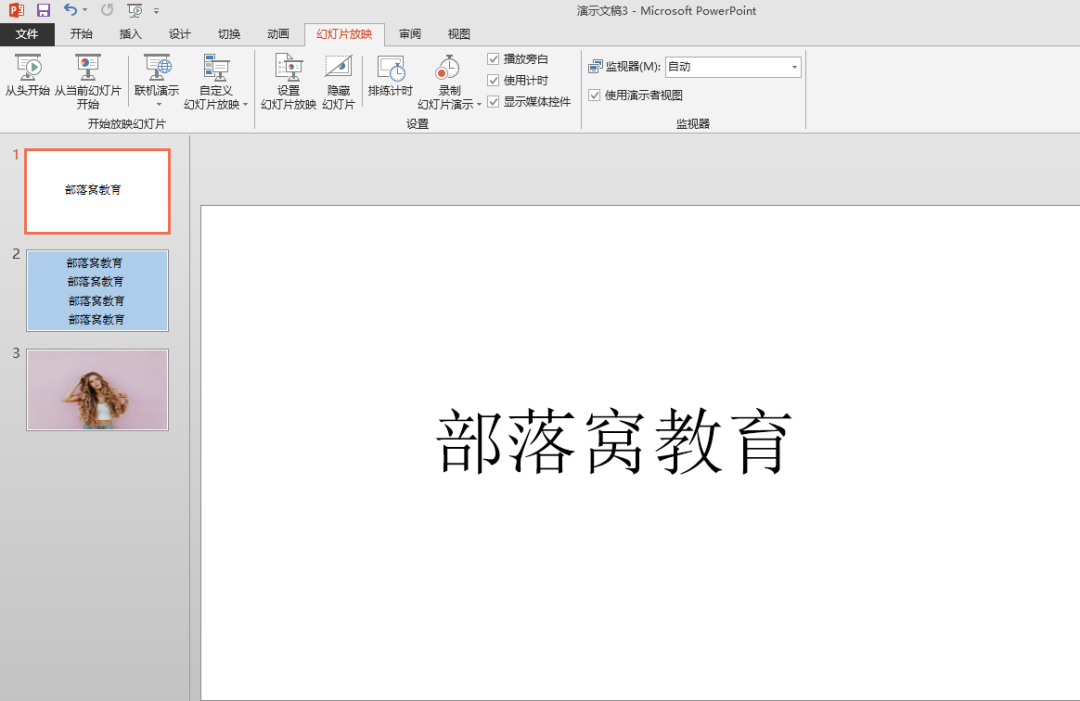Click the slideshow icon in Quick Access toolbar
The height and width of the screenshot is (701, 1080).
point(135,10)
